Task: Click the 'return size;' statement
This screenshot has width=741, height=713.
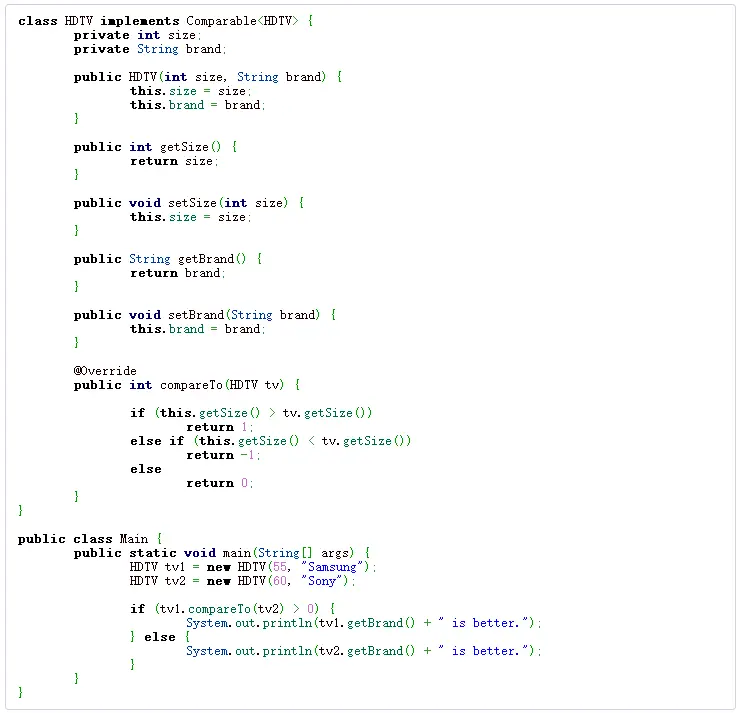Action: 174,161
